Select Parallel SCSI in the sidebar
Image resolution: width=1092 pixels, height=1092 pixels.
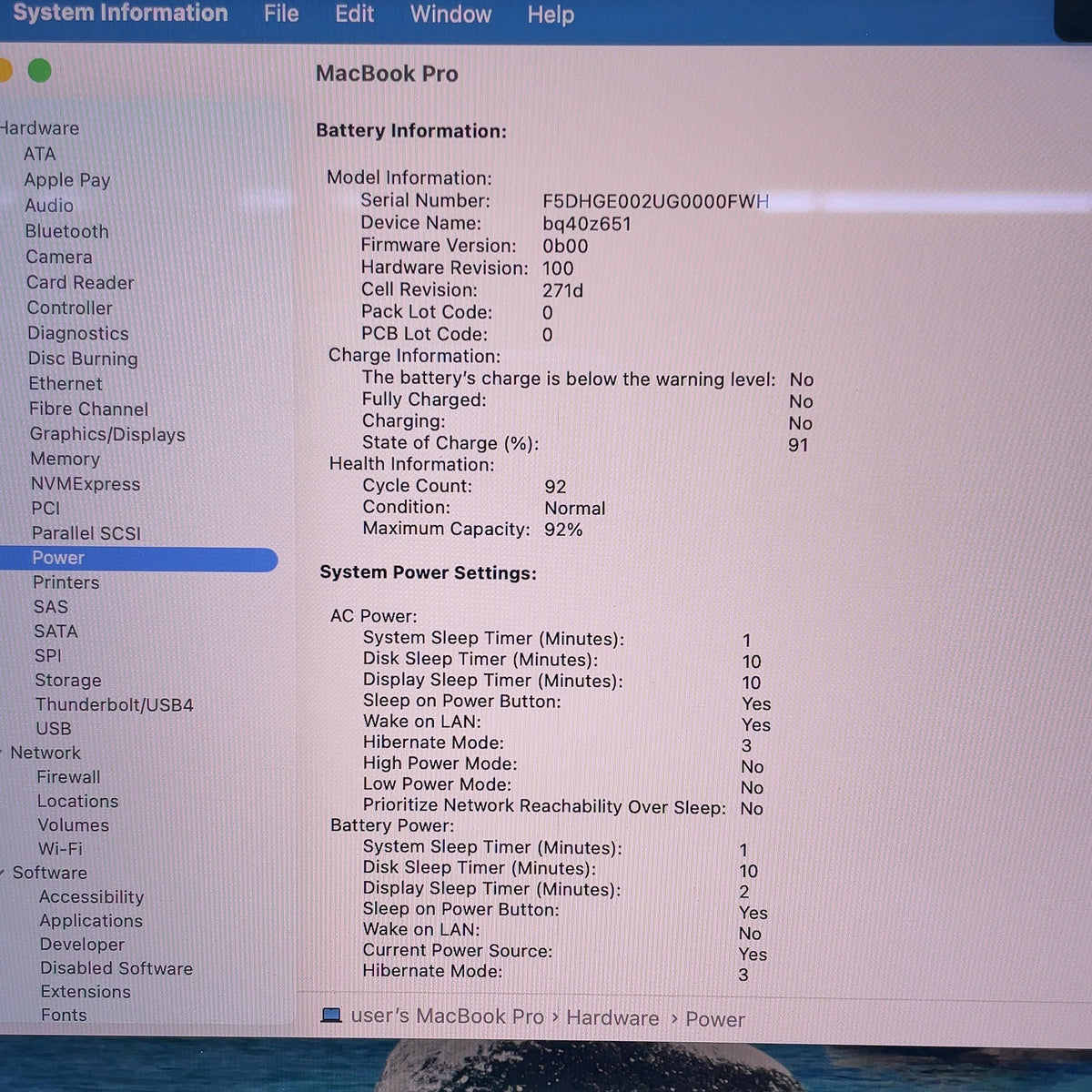coord(86,533)
